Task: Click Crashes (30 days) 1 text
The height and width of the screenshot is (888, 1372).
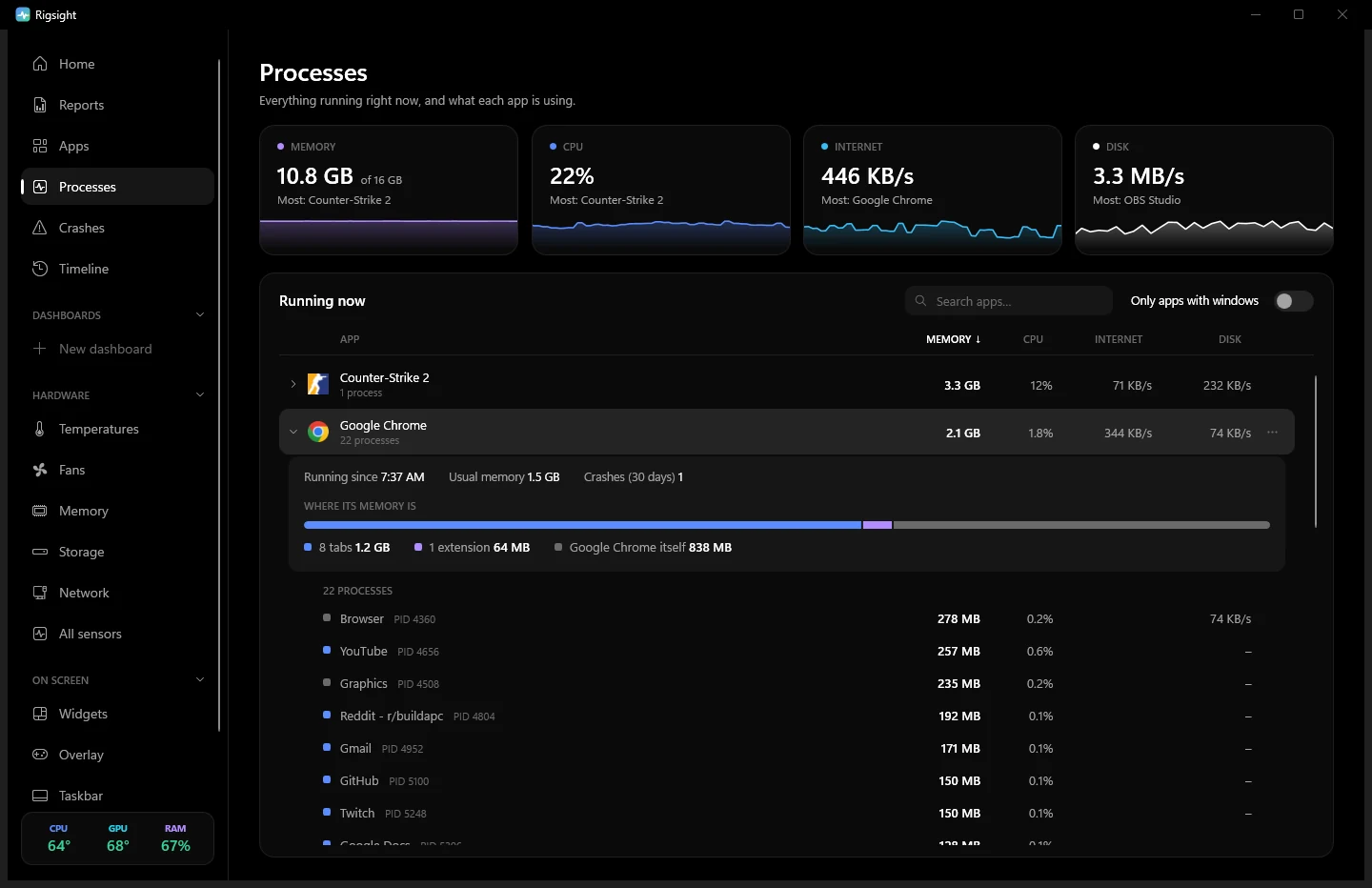Action: pyautogui.click(x=634, y=477)
